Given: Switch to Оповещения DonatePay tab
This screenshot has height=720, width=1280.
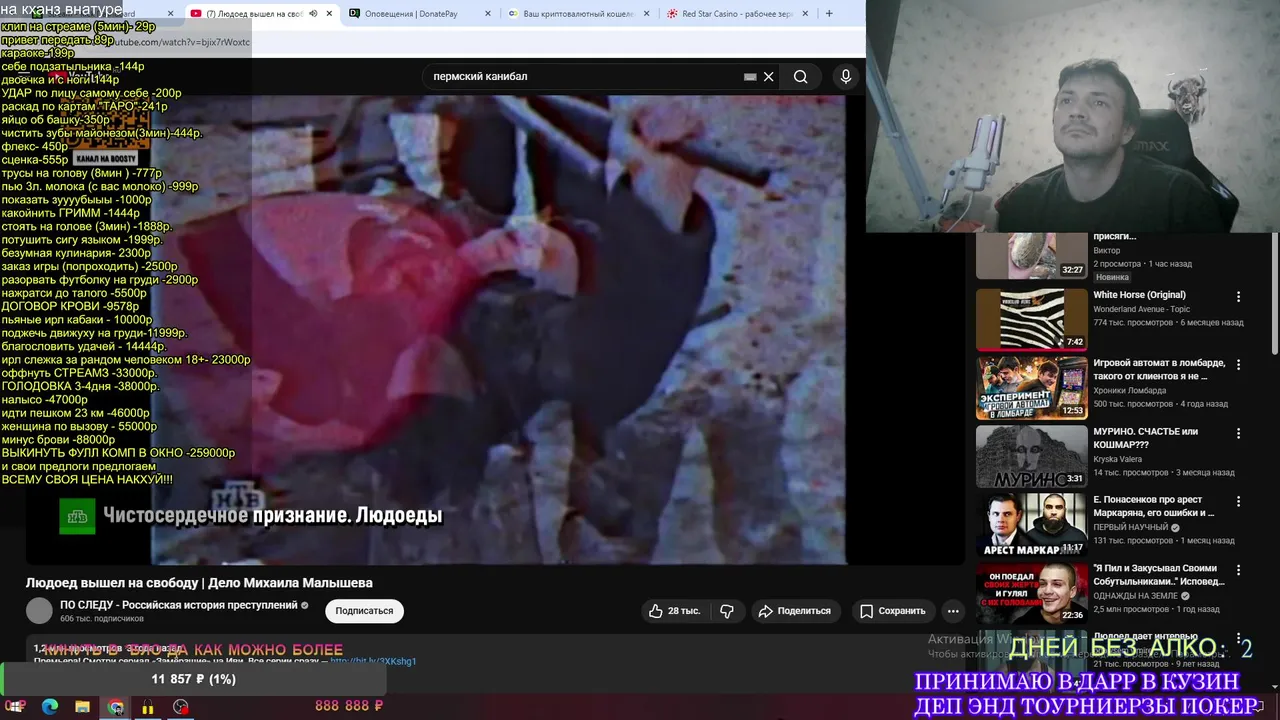Looking at the screenshot, I should pyautogui.click(x=410, y=14).
